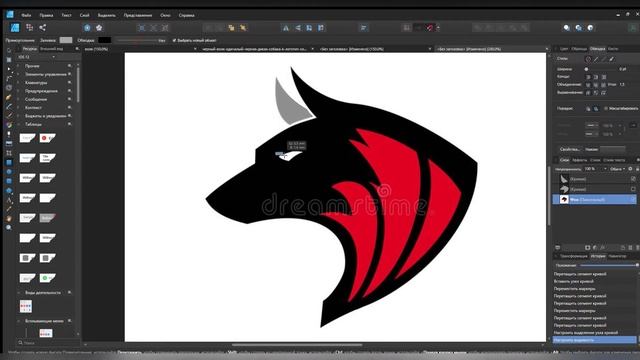Click the blue round sync defaults icon
Image resolution: width=640 pixels, height=360 pixels.
click(87, 28)
